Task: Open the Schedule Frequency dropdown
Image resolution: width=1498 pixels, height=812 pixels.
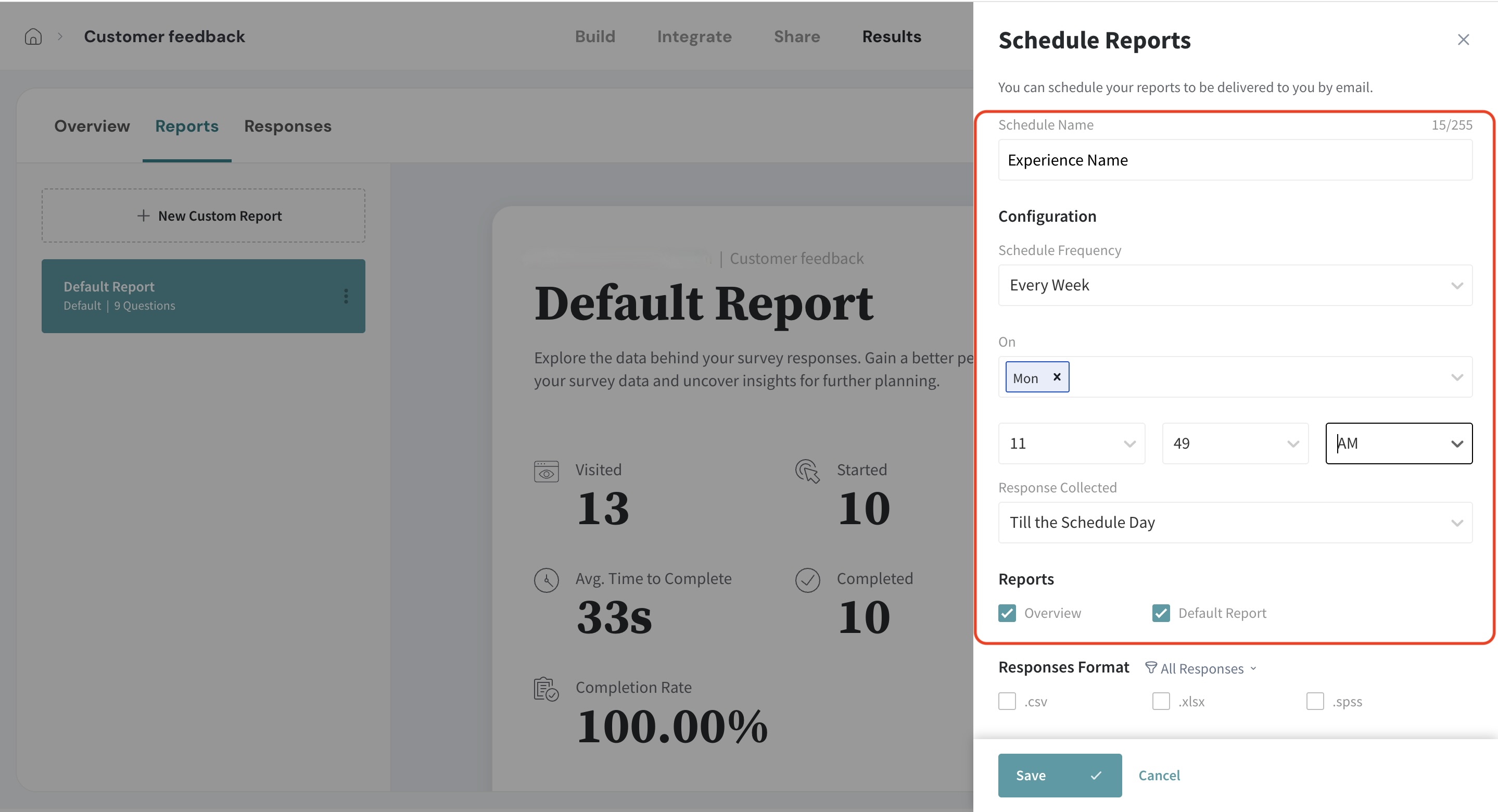Action: pyautogui.click(x=1235, y=285)
